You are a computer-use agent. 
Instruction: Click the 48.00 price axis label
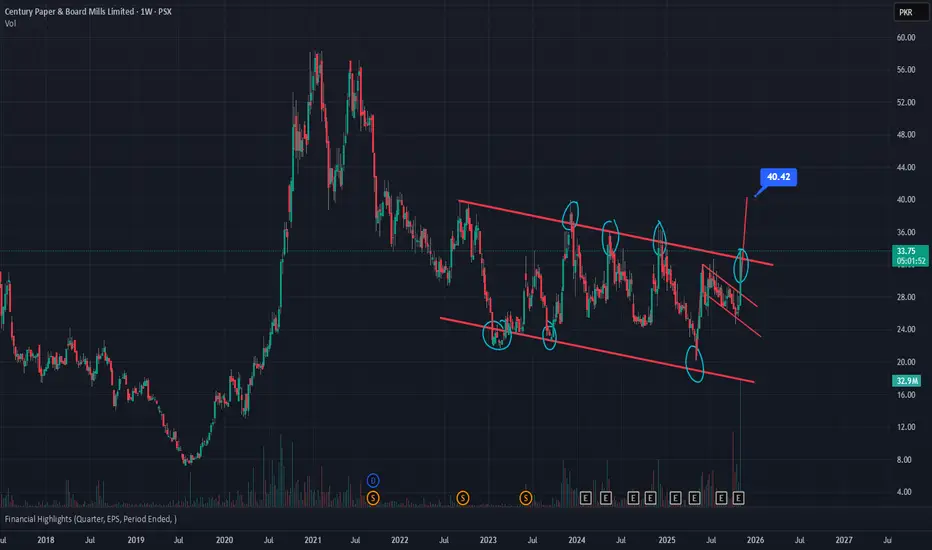[906, 134]
